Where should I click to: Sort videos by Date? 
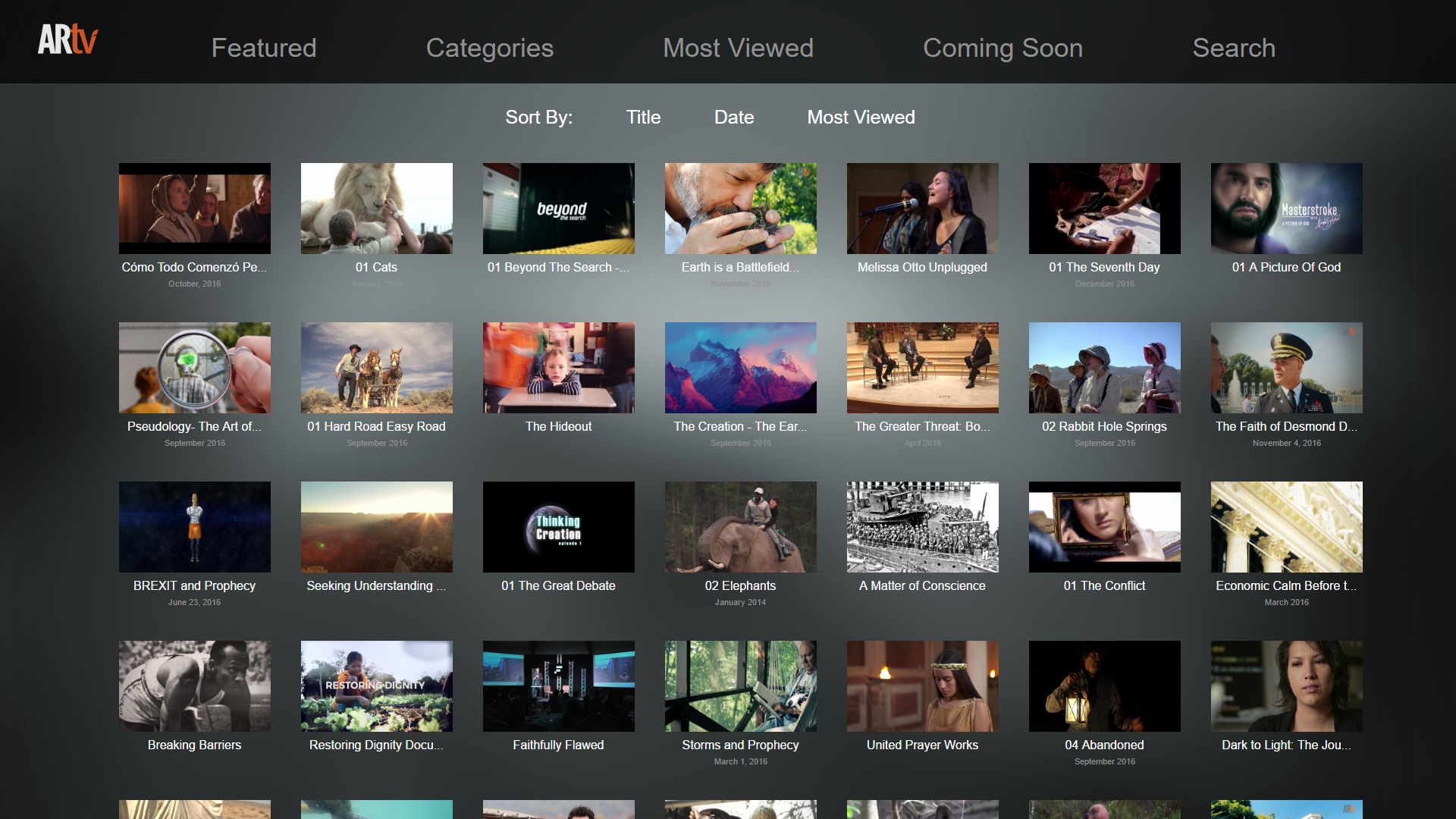point(733,118)
